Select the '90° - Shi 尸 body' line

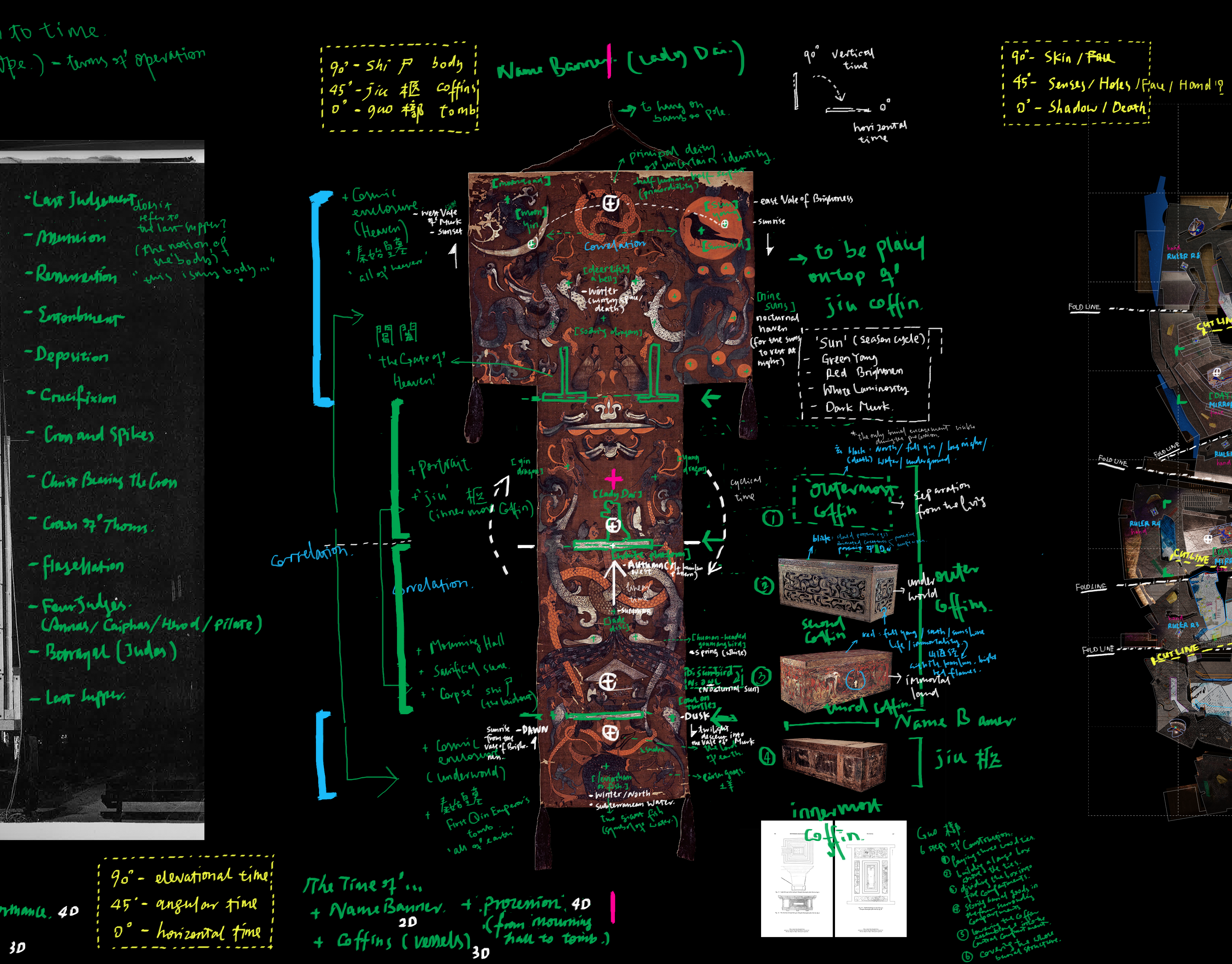point(396,64)
